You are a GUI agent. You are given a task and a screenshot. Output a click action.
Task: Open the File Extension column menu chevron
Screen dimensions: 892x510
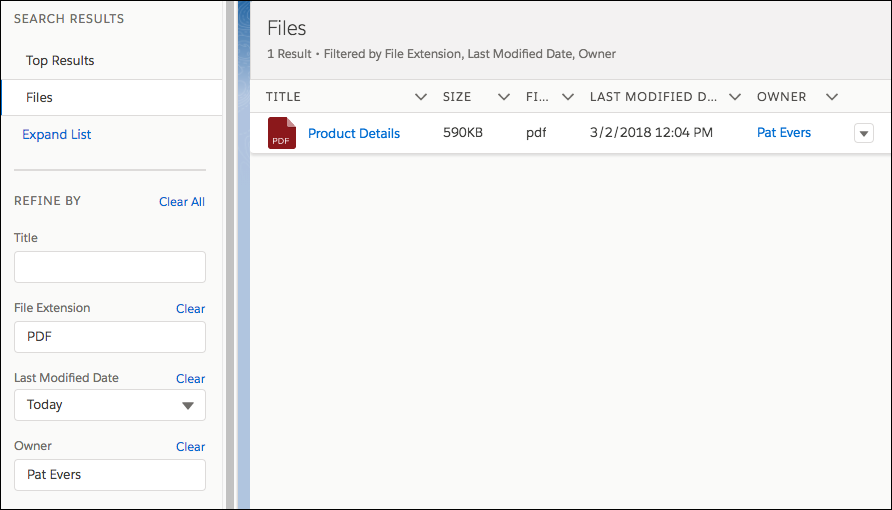(x=567, y=97)
